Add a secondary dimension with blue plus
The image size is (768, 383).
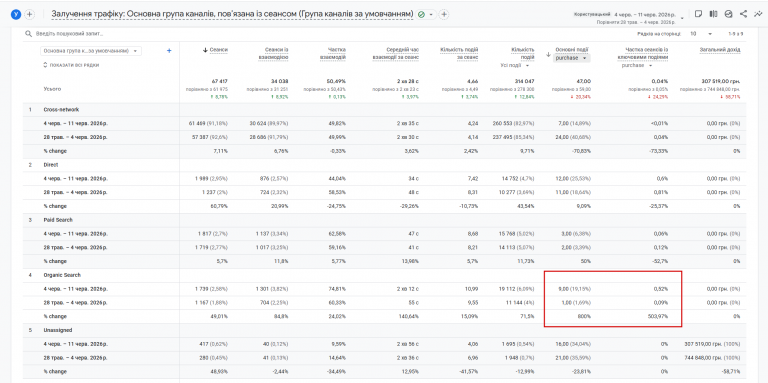169,50
